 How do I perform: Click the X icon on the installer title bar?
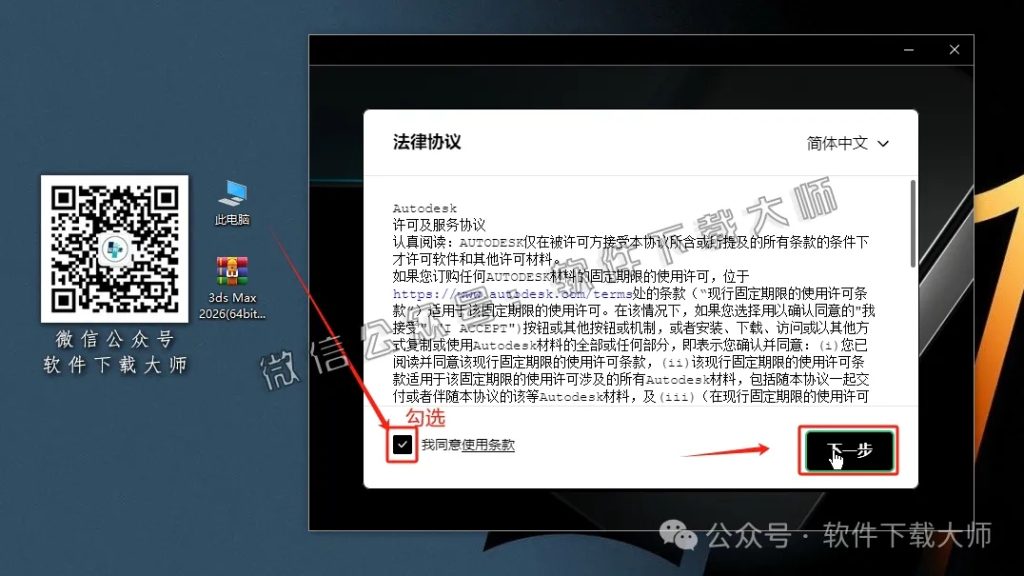tap(953, 49)
